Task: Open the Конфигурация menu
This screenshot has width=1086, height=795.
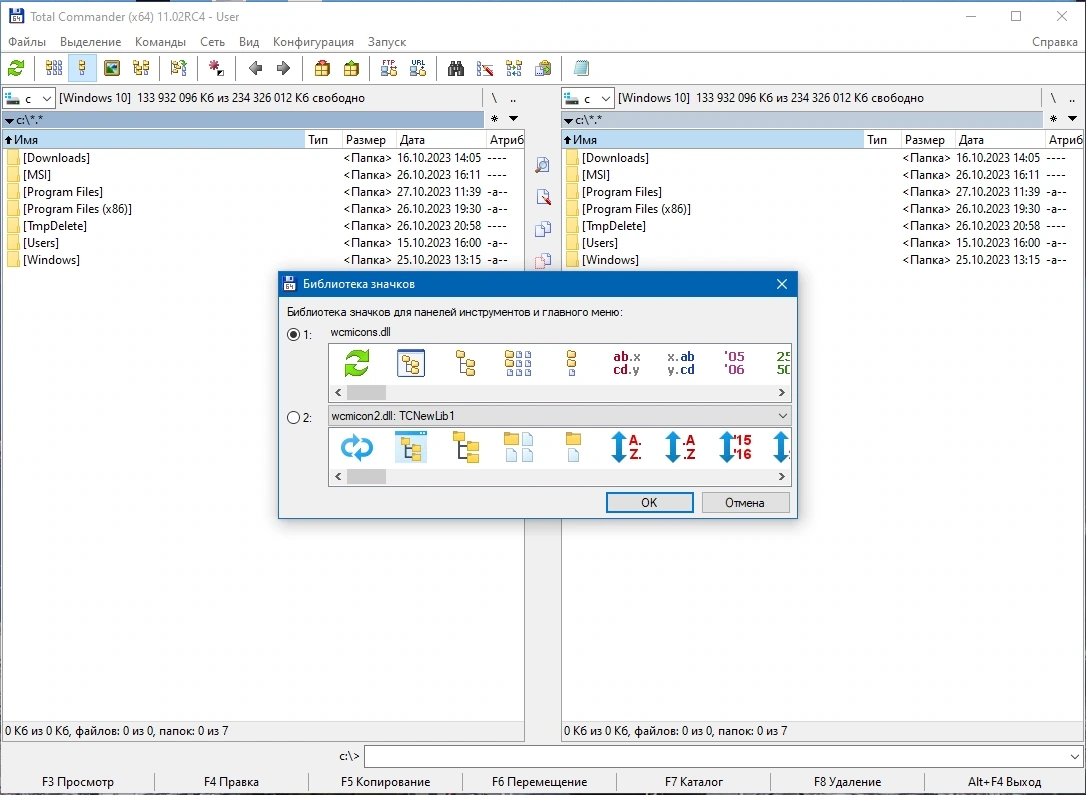Action: (x=313, y=42)
